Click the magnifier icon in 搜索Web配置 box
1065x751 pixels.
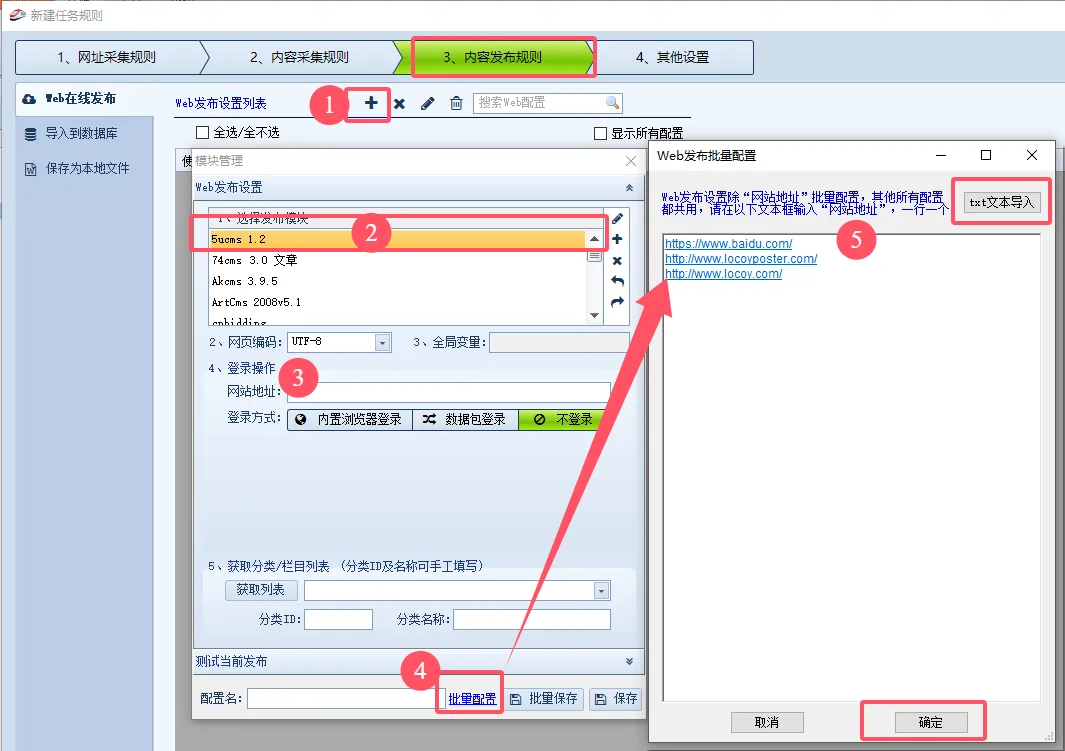[x=612, y=103]
